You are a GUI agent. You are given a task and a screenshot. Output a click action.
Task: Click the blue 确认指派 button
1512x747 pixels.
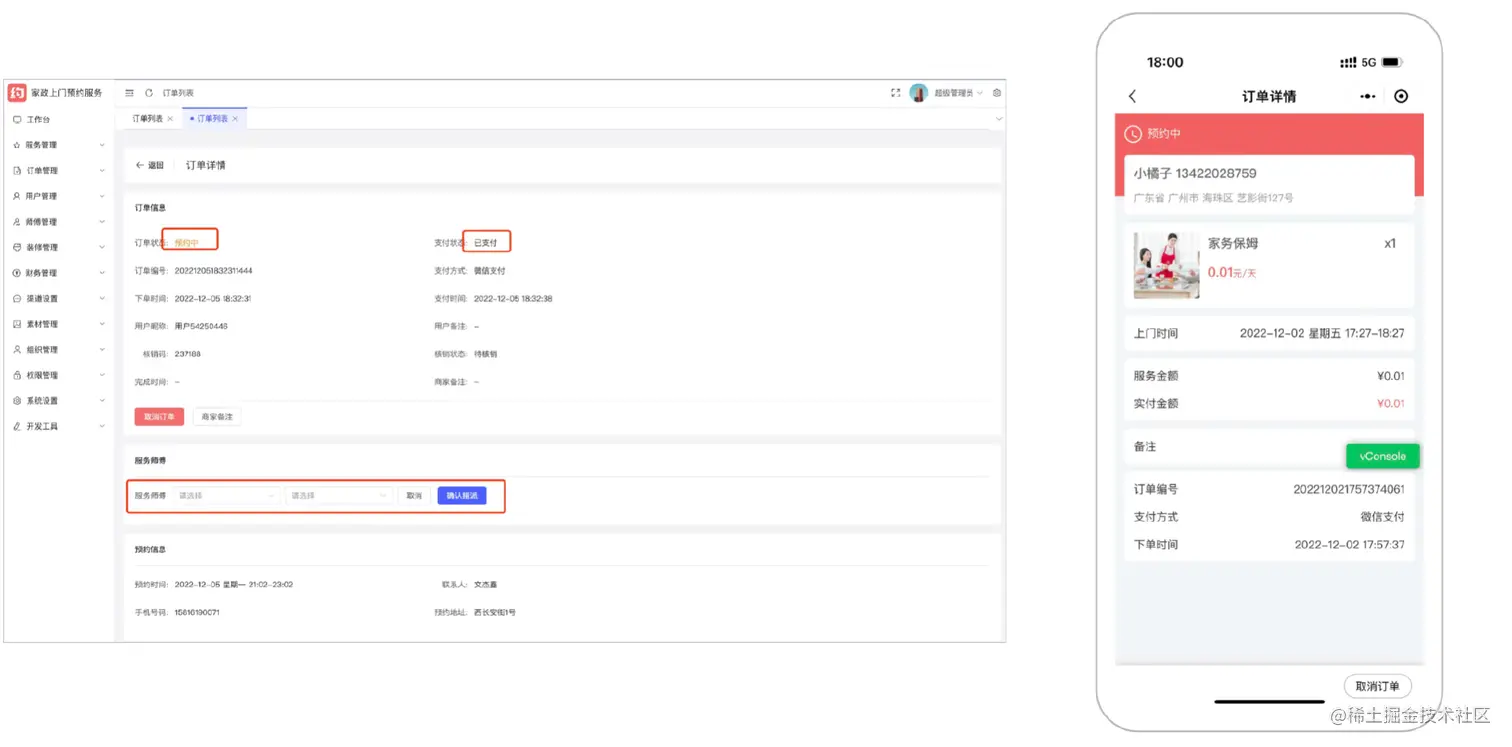[x=462, y=496]
